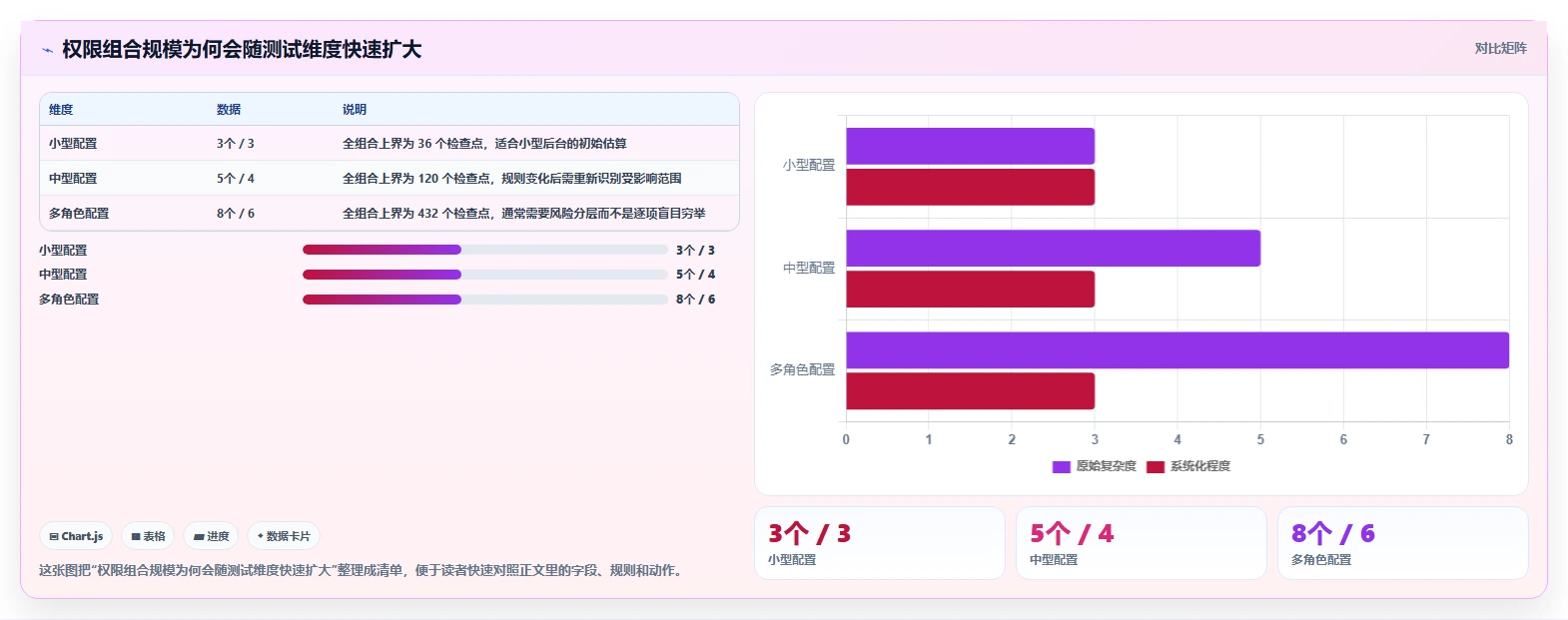Click the description mentioning 120 个检查点
This screenshot has height=620, width=1568.
click(x=512, y=179)
